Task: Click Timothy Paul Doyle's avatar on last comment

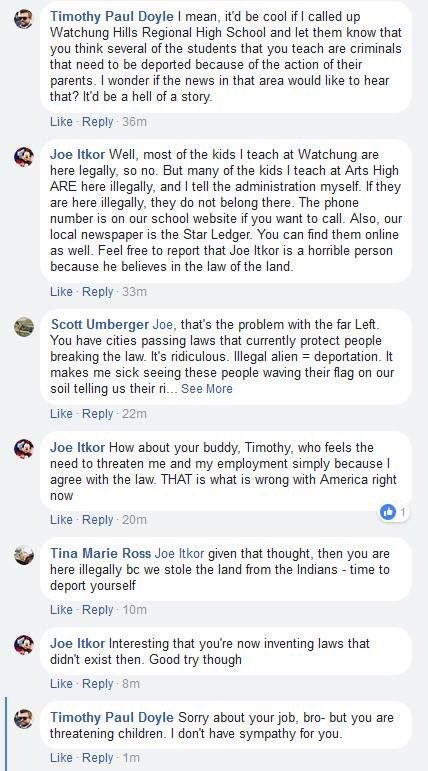Action: [x=23, y=719]
